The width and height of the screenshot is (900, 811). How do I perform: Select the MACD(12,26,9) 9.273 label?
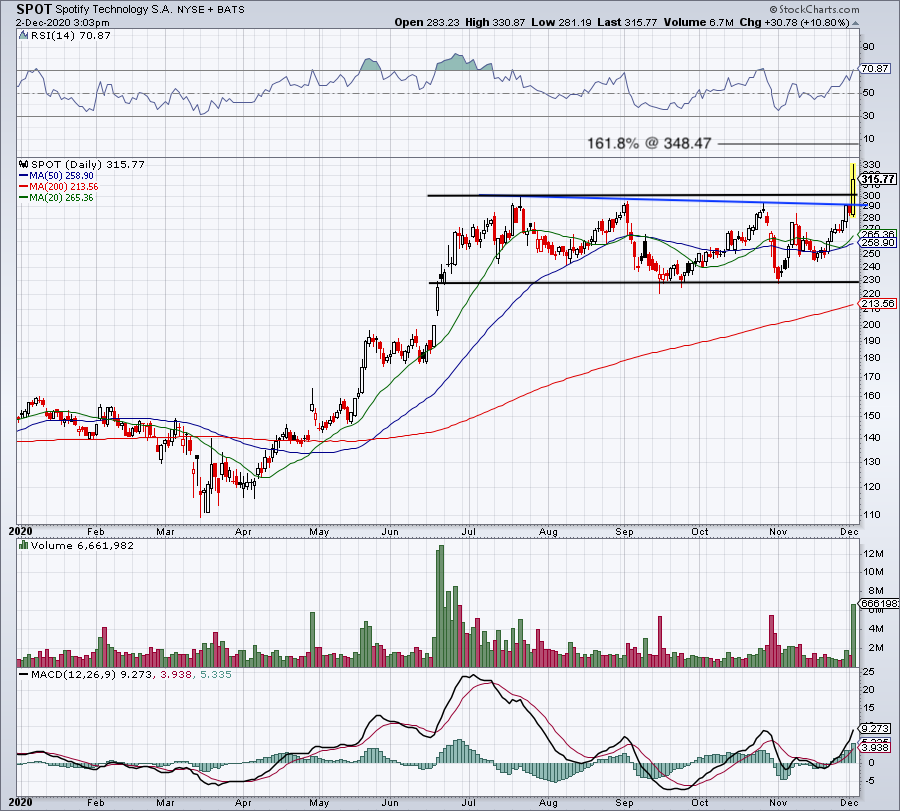92,674
